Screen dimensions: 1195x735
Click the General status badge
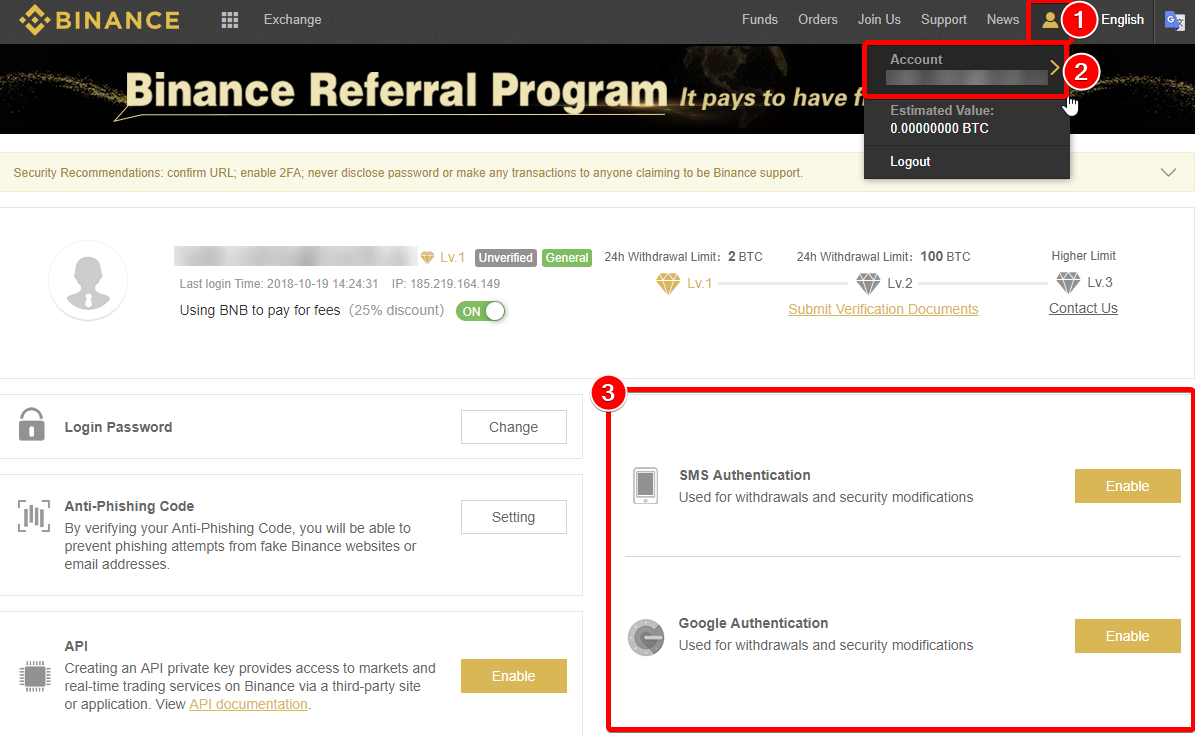click(x=567, y=258)
